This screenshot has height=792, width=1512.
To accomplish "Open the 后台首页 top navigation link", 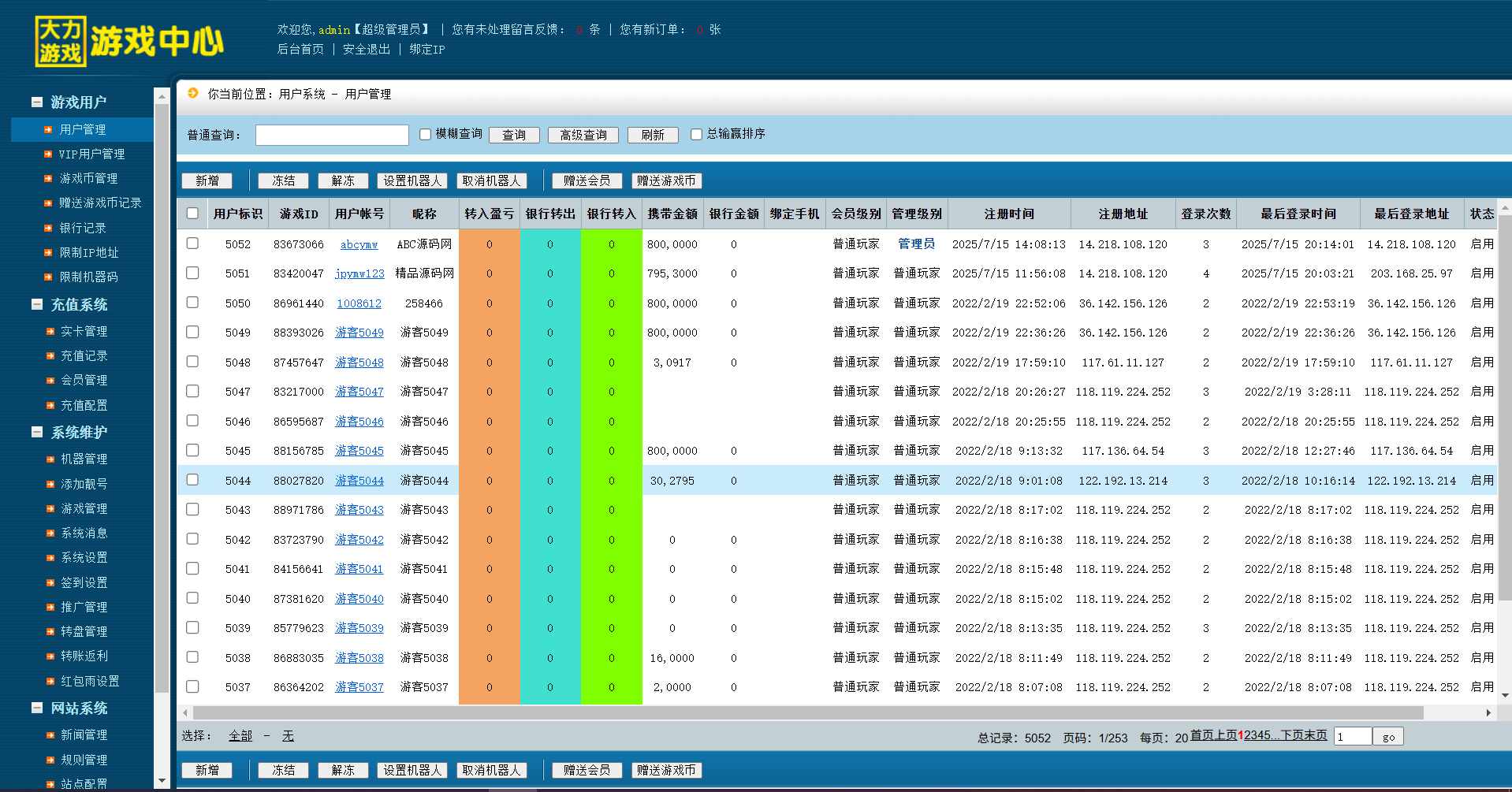I will (x=300, y=49).
